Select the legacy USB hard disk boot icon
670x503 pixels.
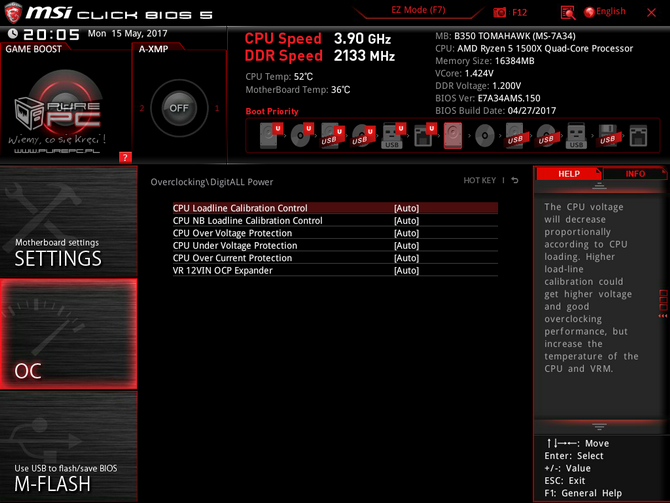tap(515, 135)
